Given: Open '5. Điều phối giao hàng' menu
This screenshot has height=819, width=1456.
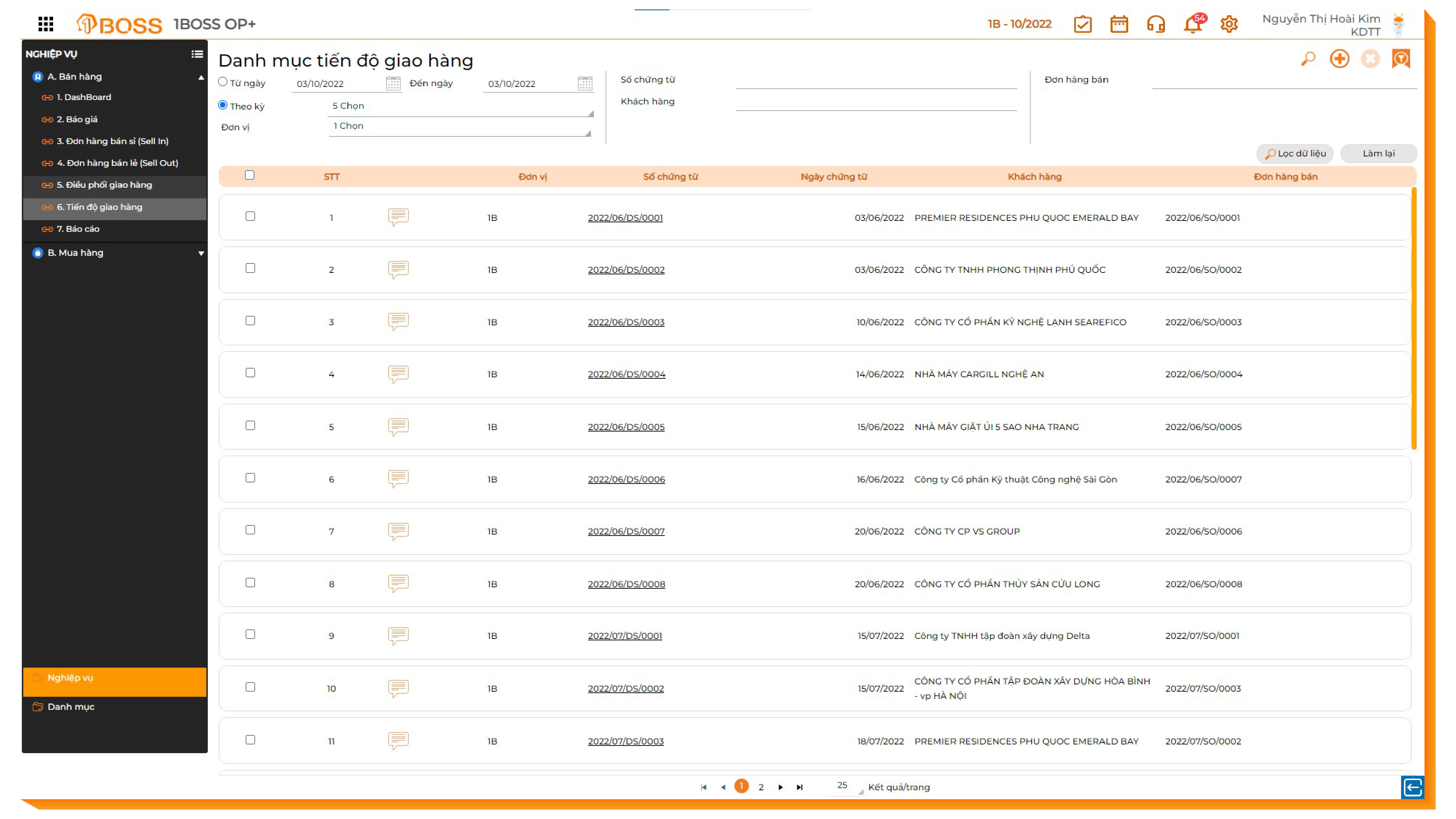Looking at the screenshot, I should click(x=104, y=185).
